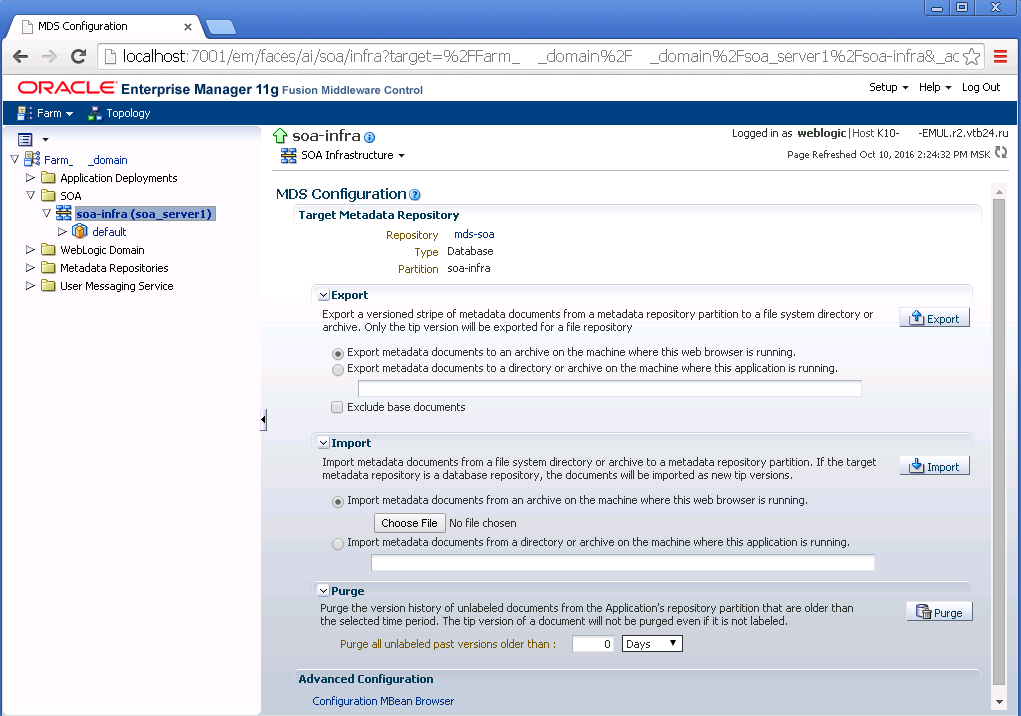
Task: Expand the Metadata Repositories tree node
Action: [31, 267]
